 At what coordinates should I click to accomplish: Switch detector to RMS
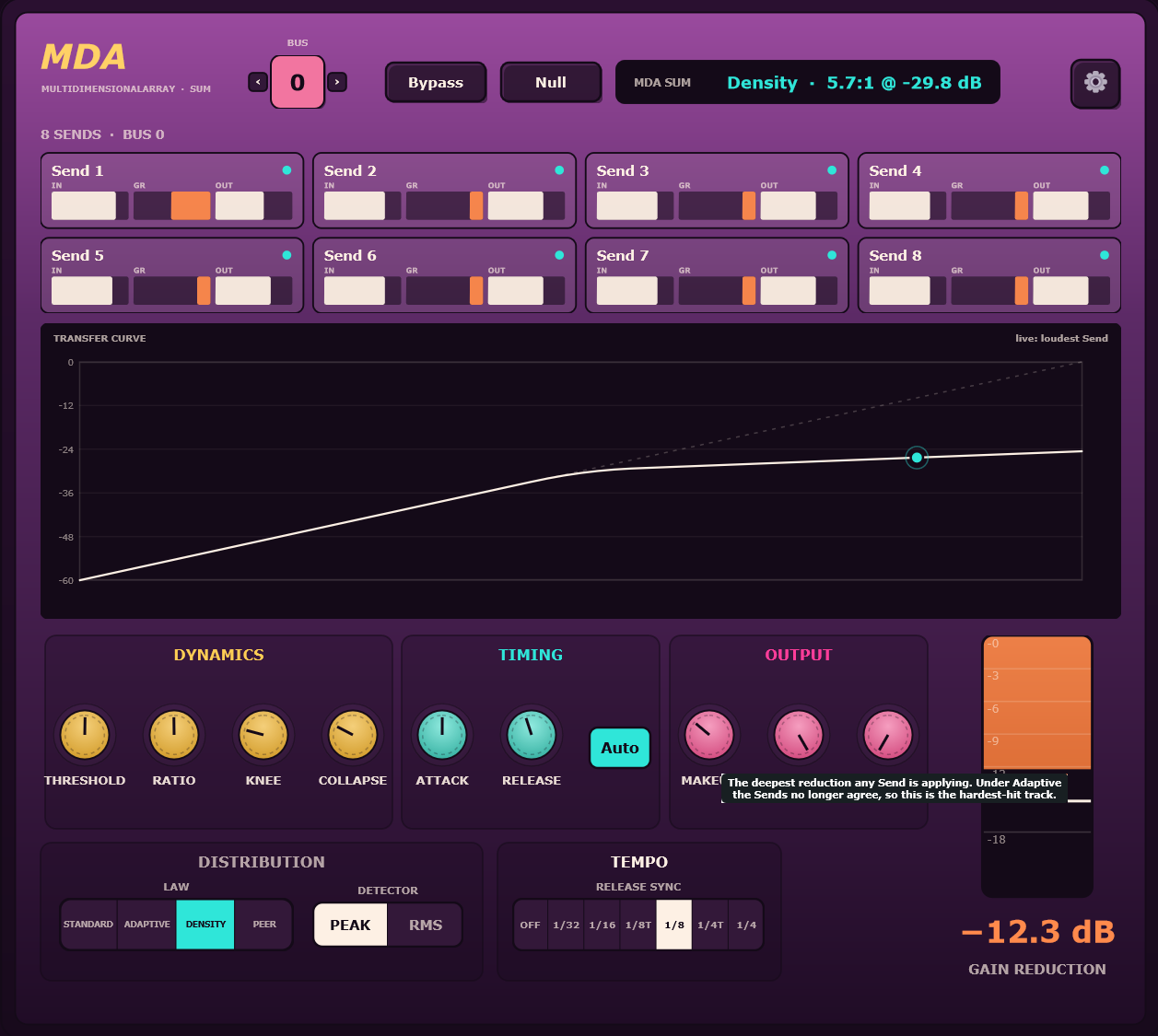coord(426,925)
